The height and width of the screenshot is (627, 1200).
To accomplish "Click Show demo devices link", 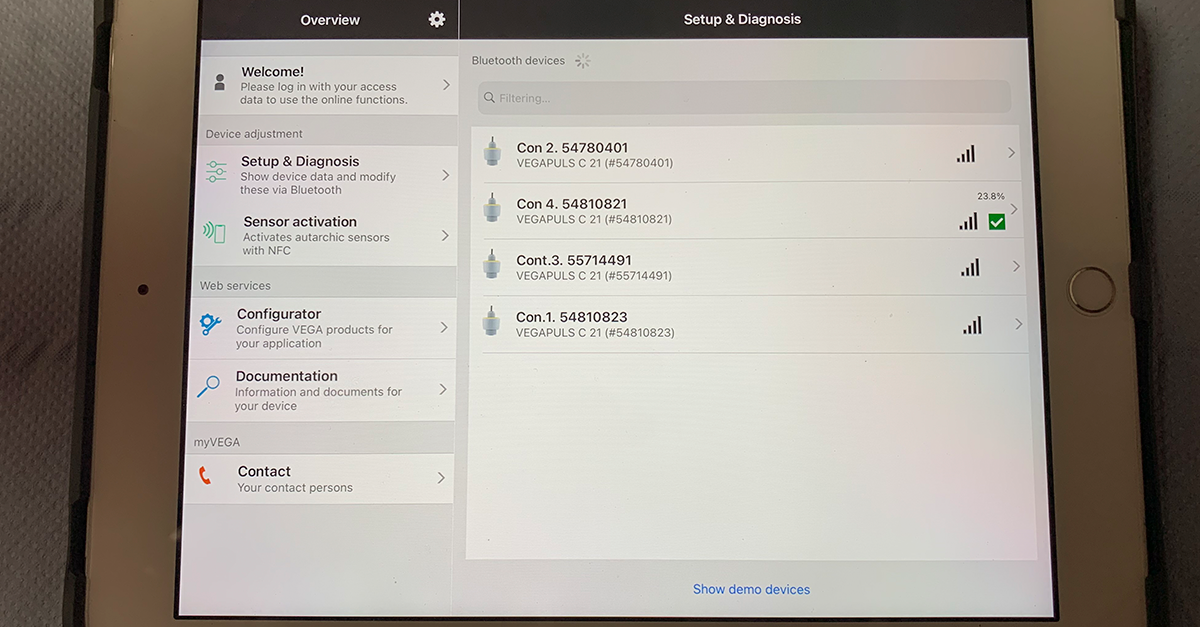I will (751, 589).
